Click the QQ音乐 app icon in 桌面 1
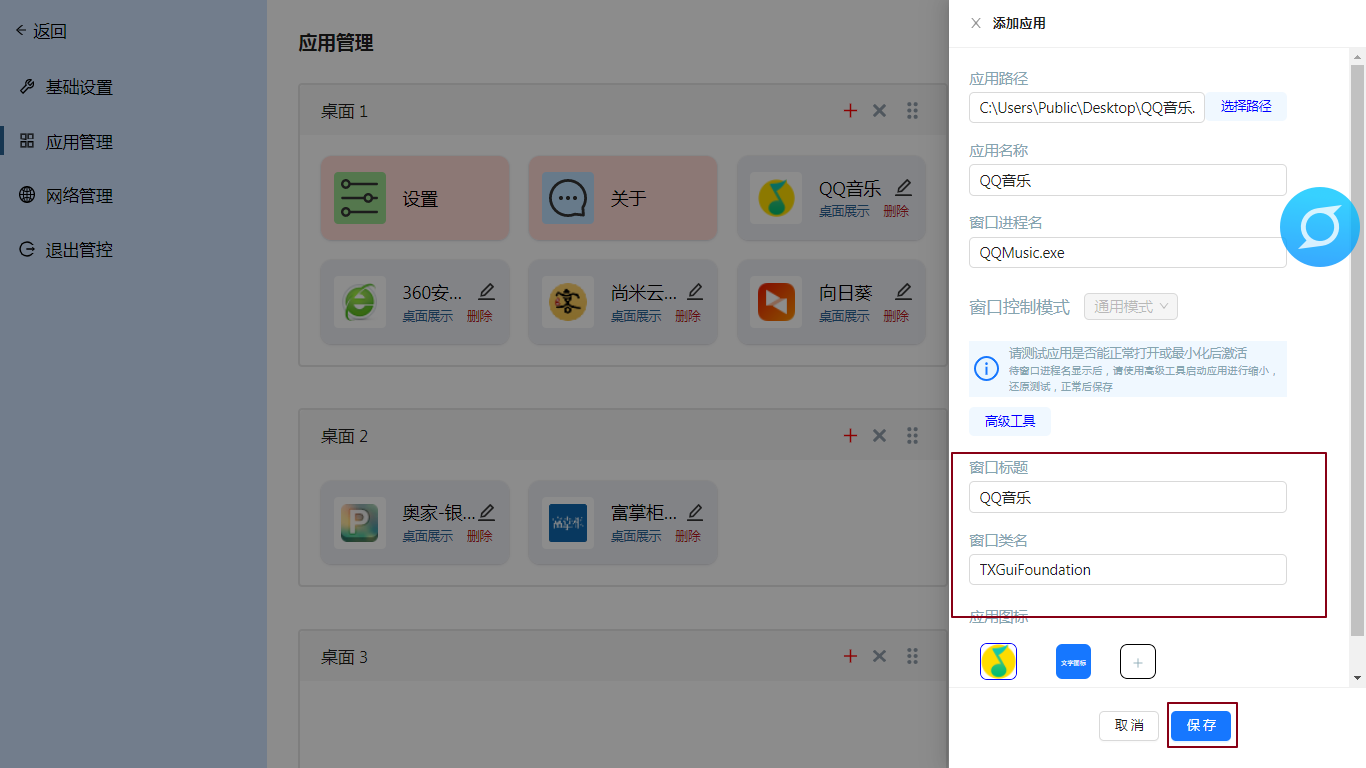Viewport: 1366px width, 768px height. (776, 198)
